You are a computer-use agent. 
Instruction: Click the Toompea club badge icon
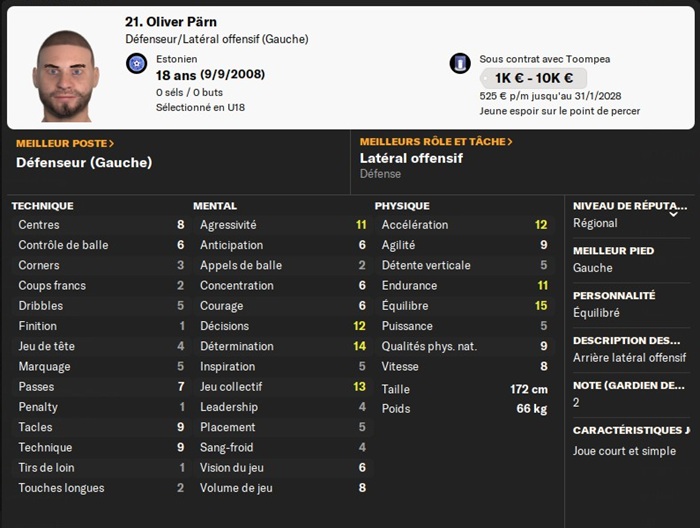click(460, 63)
